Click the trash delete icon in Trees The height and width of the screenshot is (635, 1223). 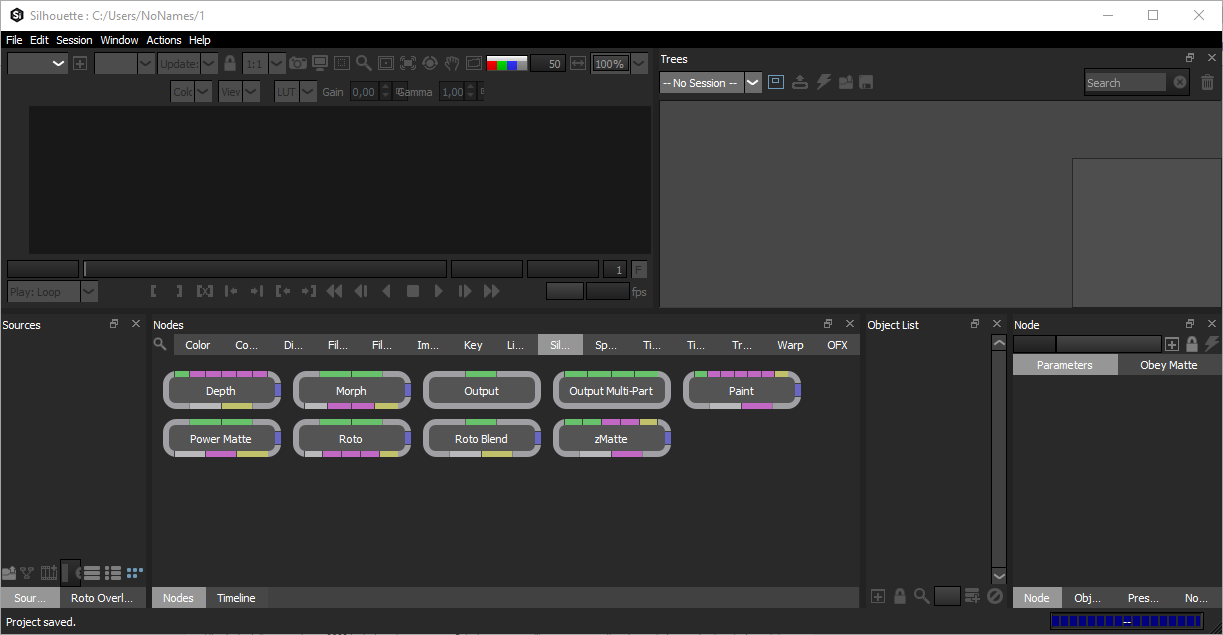[1207, 82]
